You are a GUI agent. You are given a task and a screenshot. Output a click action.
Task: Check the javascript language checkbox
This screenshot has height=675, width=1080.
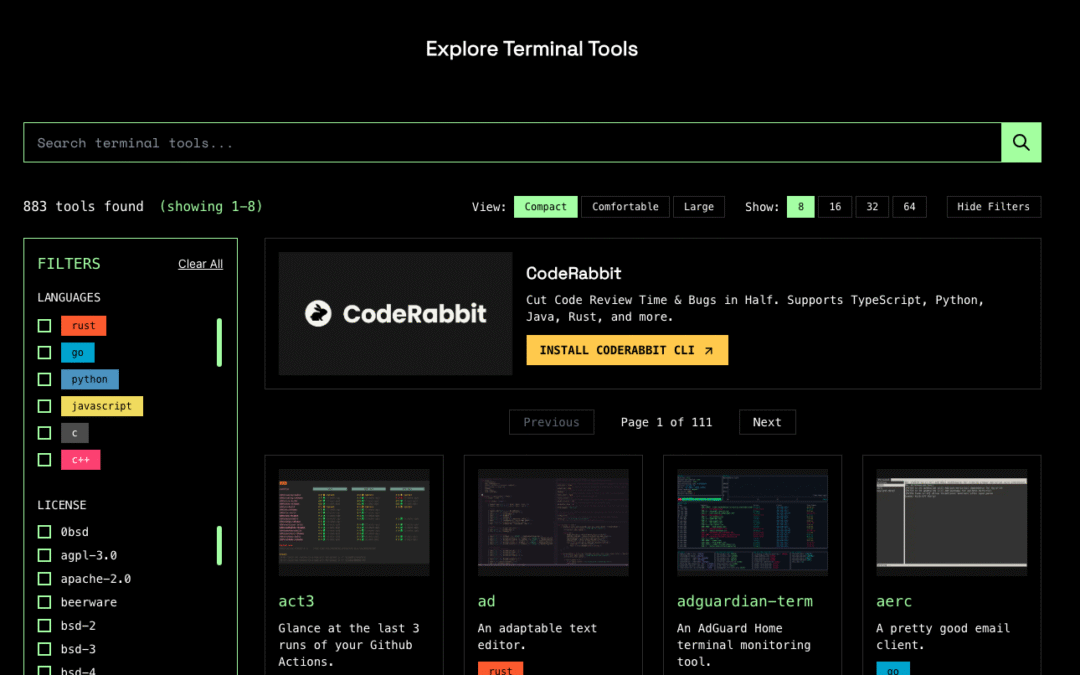[x=44, y=406]
